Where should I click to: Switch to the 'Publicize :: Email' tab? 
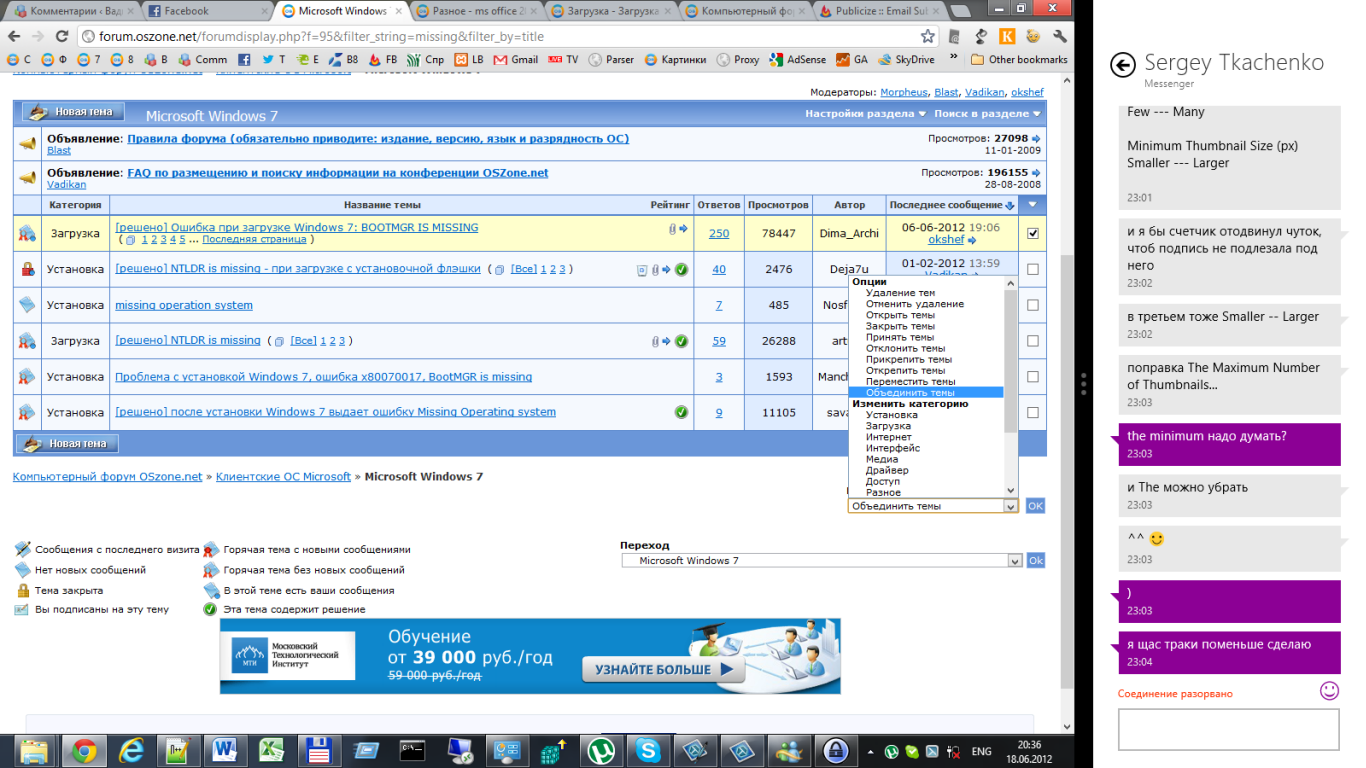click(x=878, y=11)
